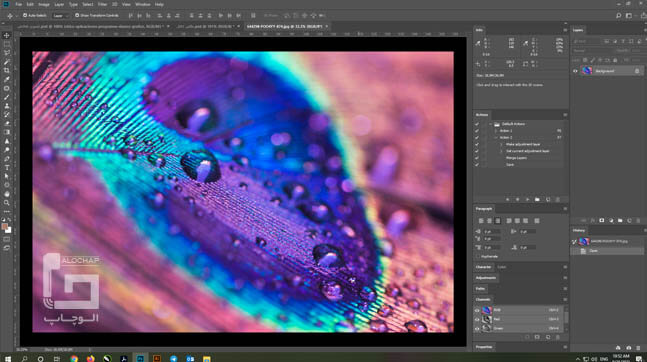Click left align text in Paragraph panel
647x362 pixels.
(481, 221)
